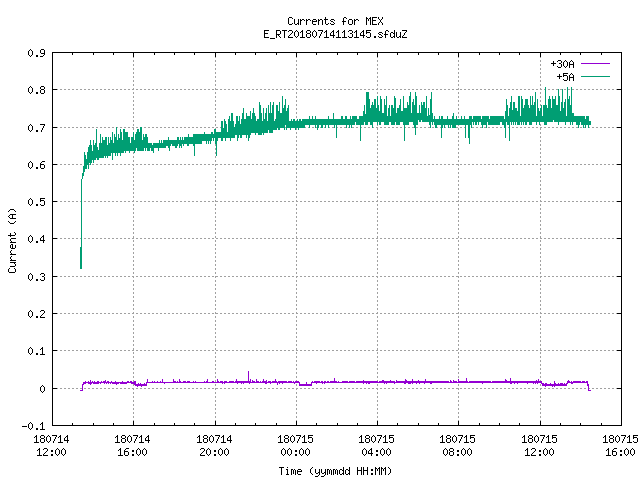Image resolution: width=640 pixels, height=480 pixels.
Task: Click the 'Time (yymmdd HH:MM)' x-axis label
Action: [335, 471]
